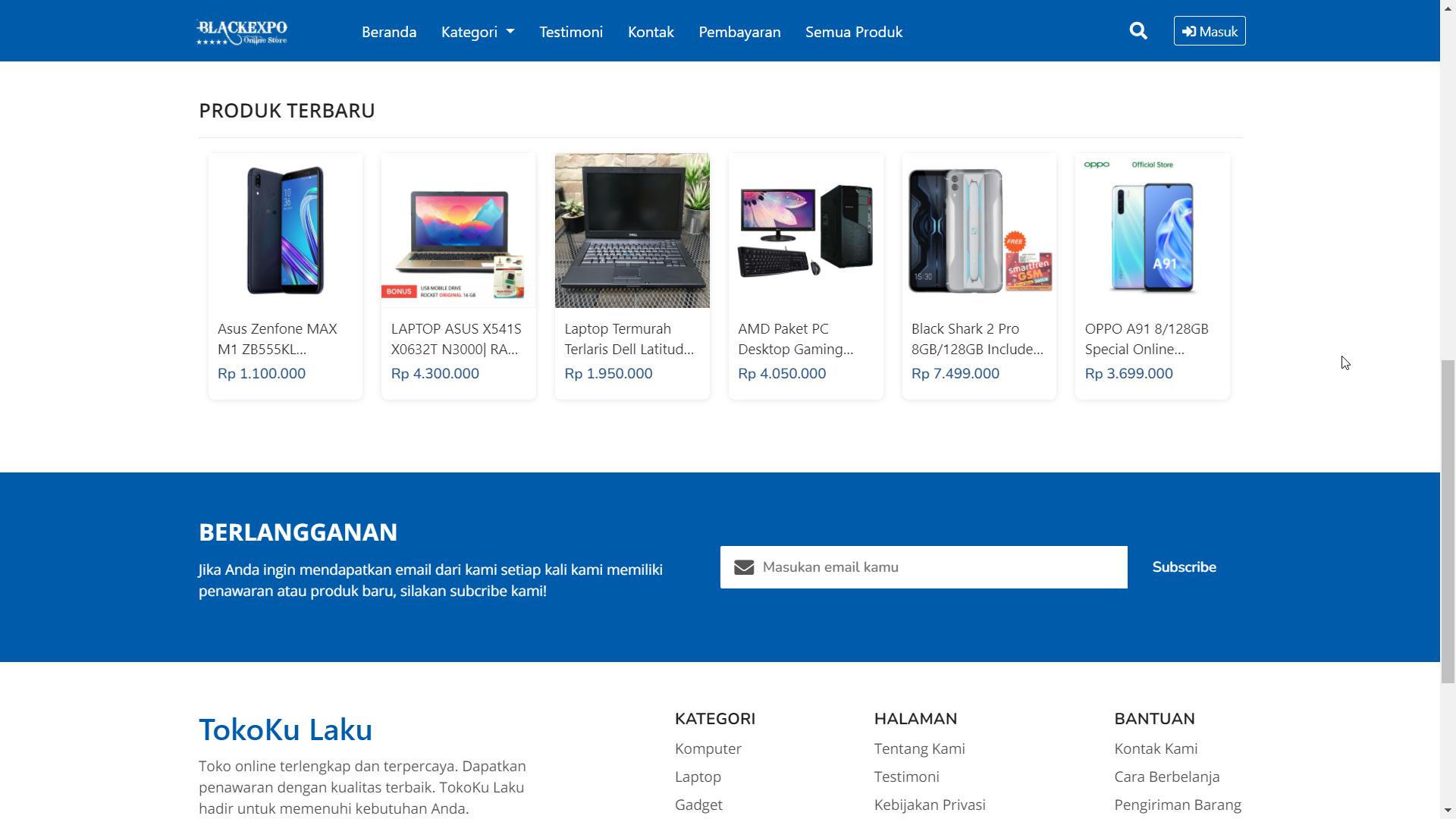Open Tentang Kami footer link
Screen dimensions: 1456x819
[919, 748]
